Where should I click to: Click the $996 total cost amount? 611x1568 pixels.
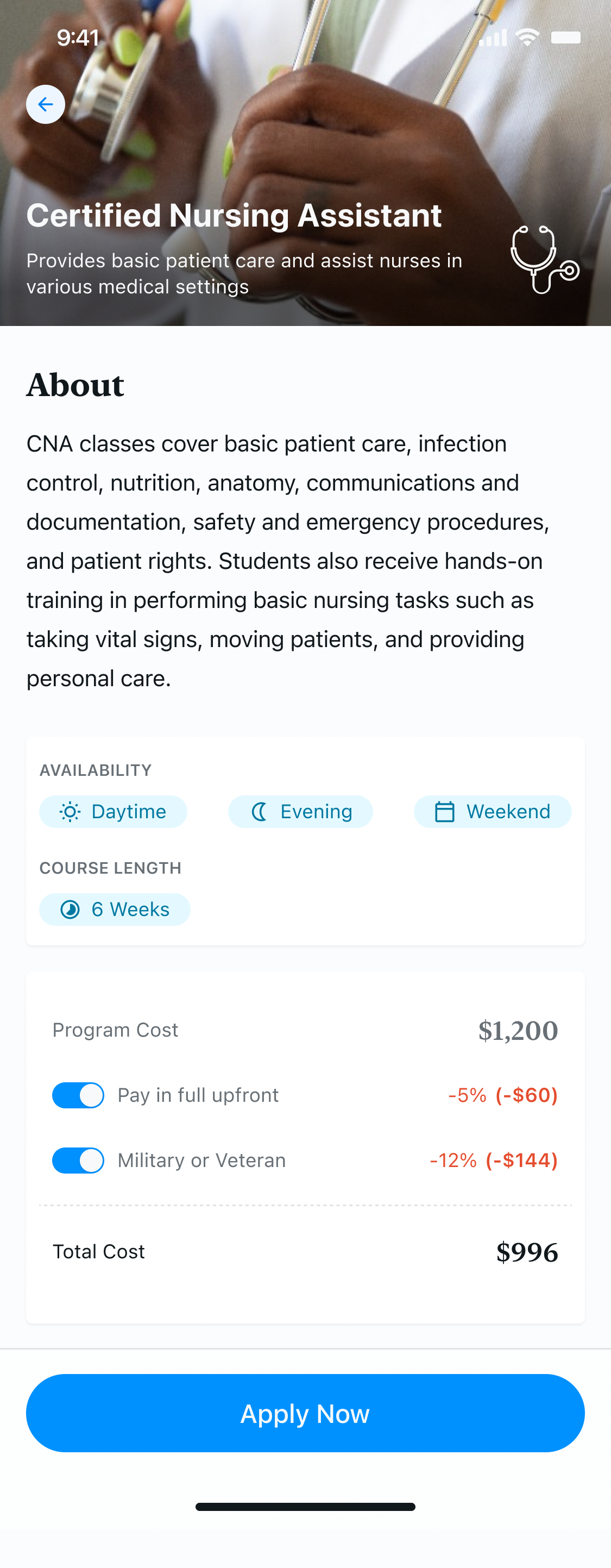point(527,1252)
